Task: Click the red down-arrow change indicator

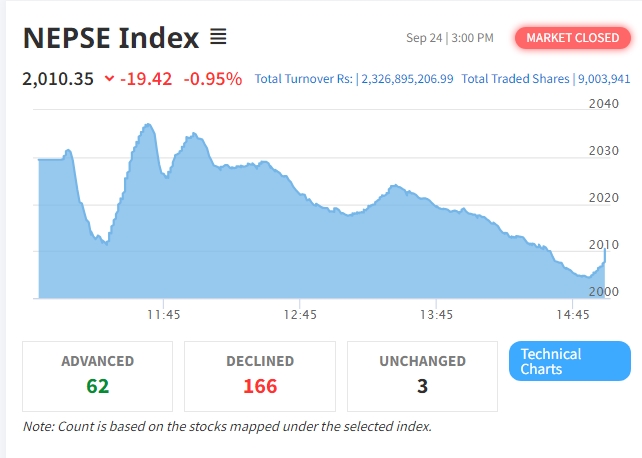Action: click(109, 78)
